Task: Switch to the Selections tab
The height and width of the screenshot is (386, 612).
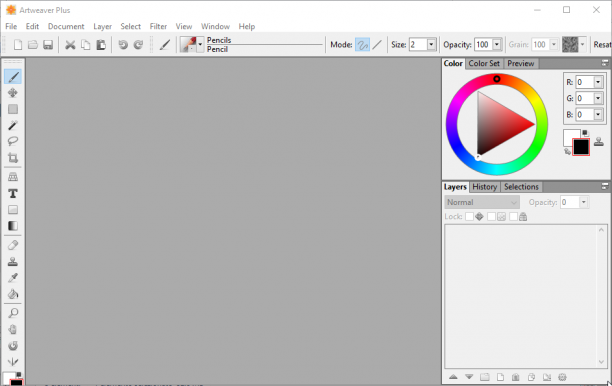Action: 521,187
